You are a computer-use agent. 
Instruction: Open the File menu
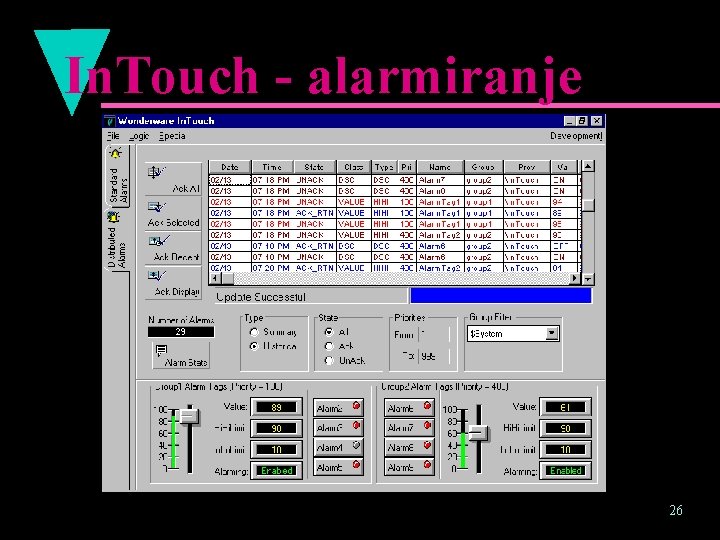tap(113, 136)
